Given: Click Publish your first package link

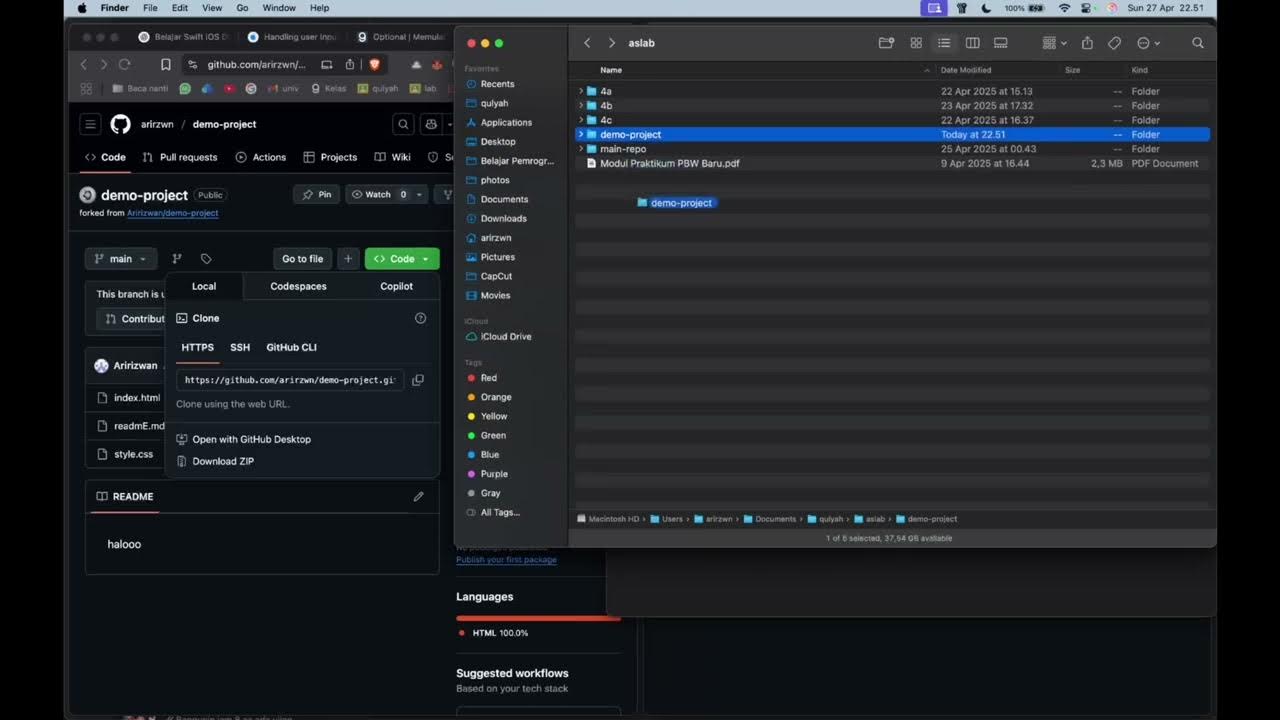Looking at the screenshot, I should tap(506, 560).
